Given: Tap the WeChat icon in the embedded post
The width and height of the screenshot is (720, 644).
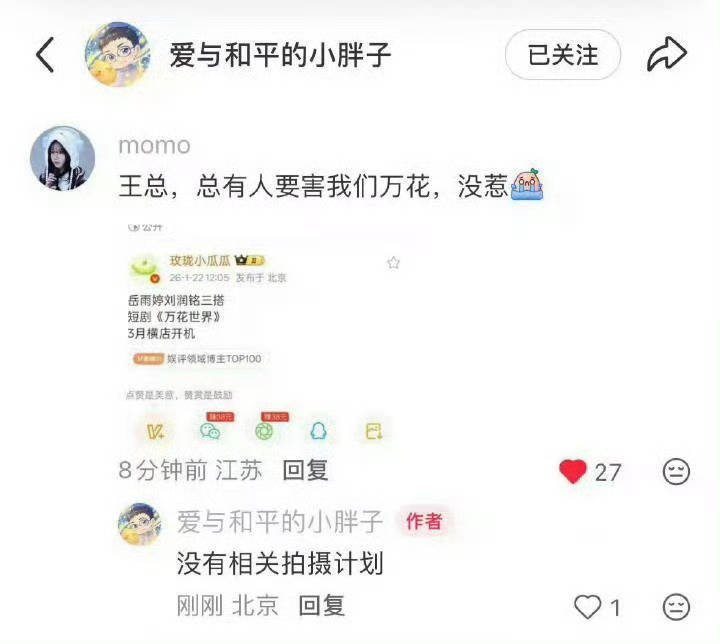Looking at the screenshot, I should 210,431.
